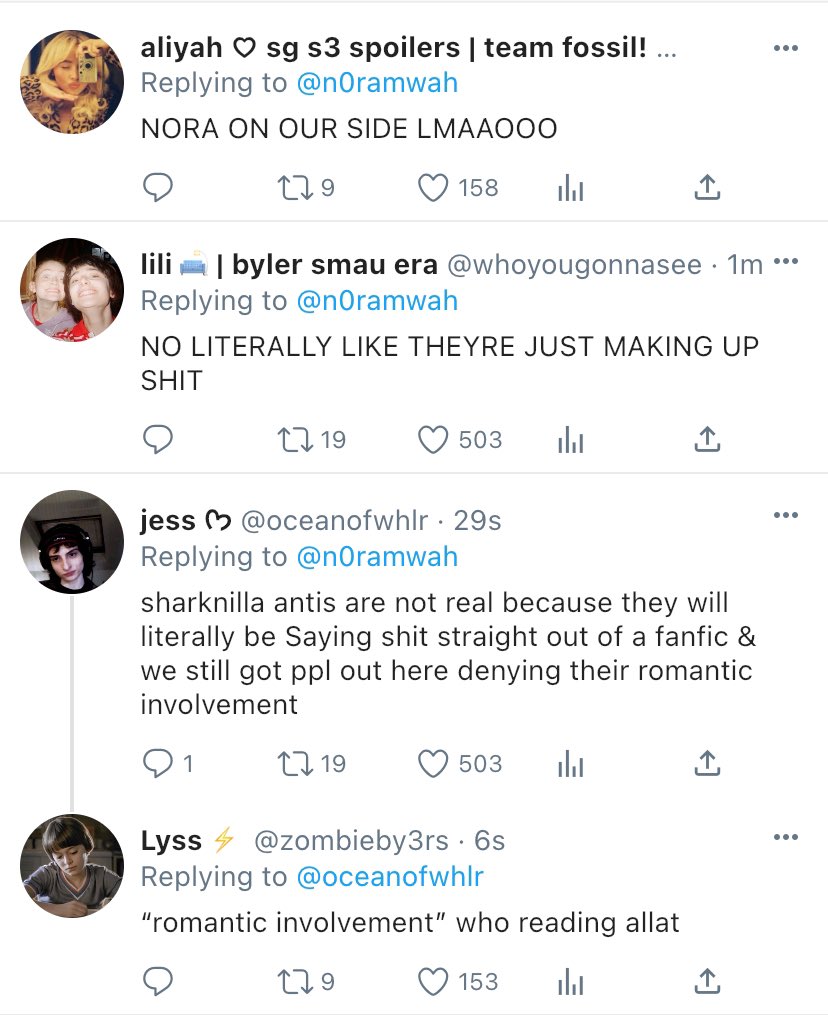The width and height of the screenshot is (828, 1015).
Task: Like lili's tweet
Action: pos(432,440)
